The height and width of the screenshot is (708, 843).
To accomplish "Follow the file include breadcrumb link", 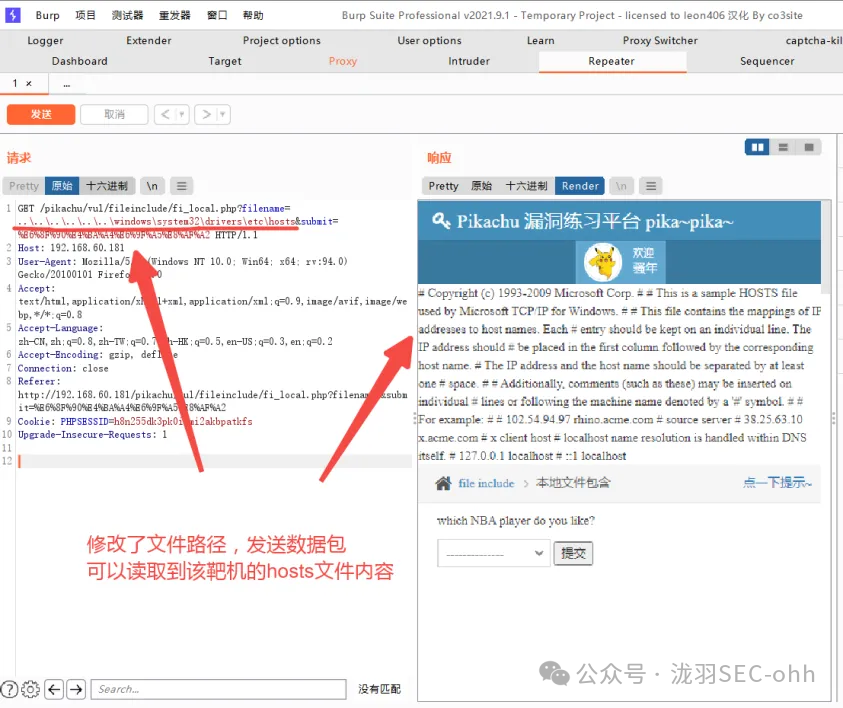I will pos(486,483).
